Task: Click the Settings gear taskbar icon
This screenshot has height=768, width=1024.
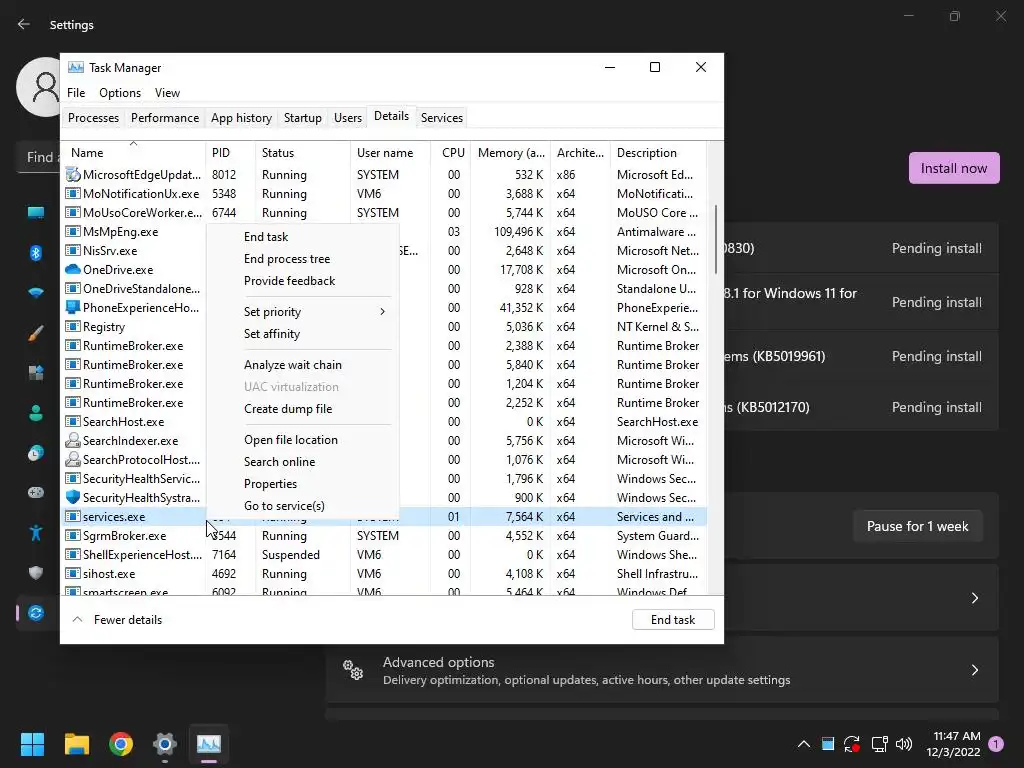Action: point(165,744)
